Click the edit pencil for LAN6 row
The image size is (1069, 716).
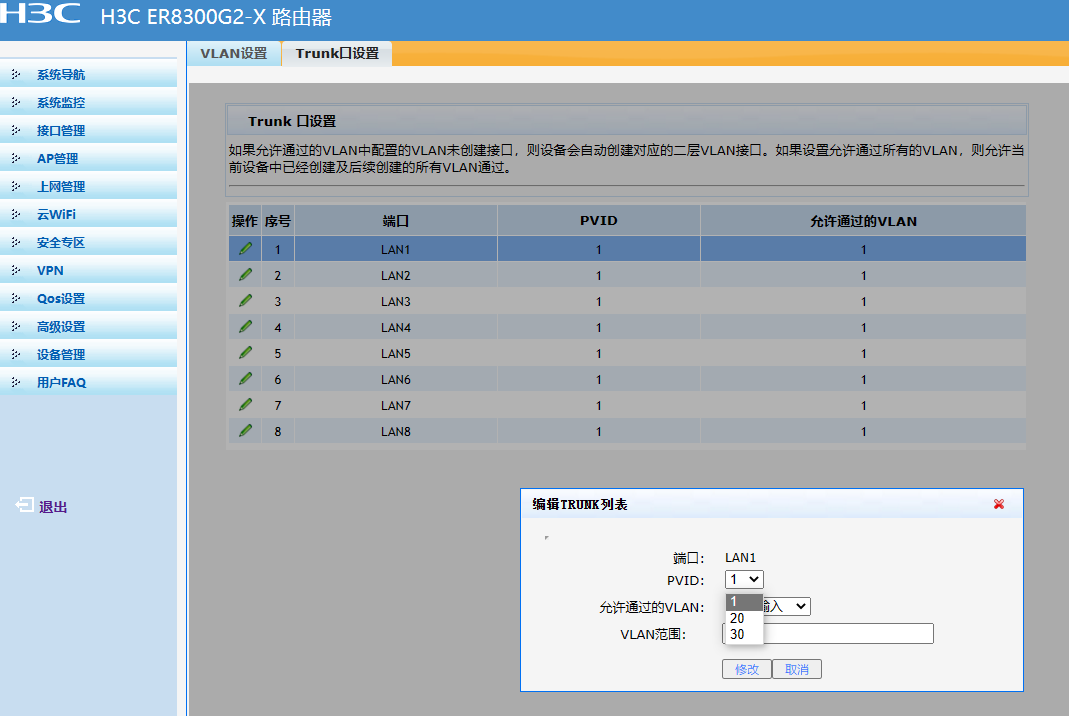tap(245, 378)
